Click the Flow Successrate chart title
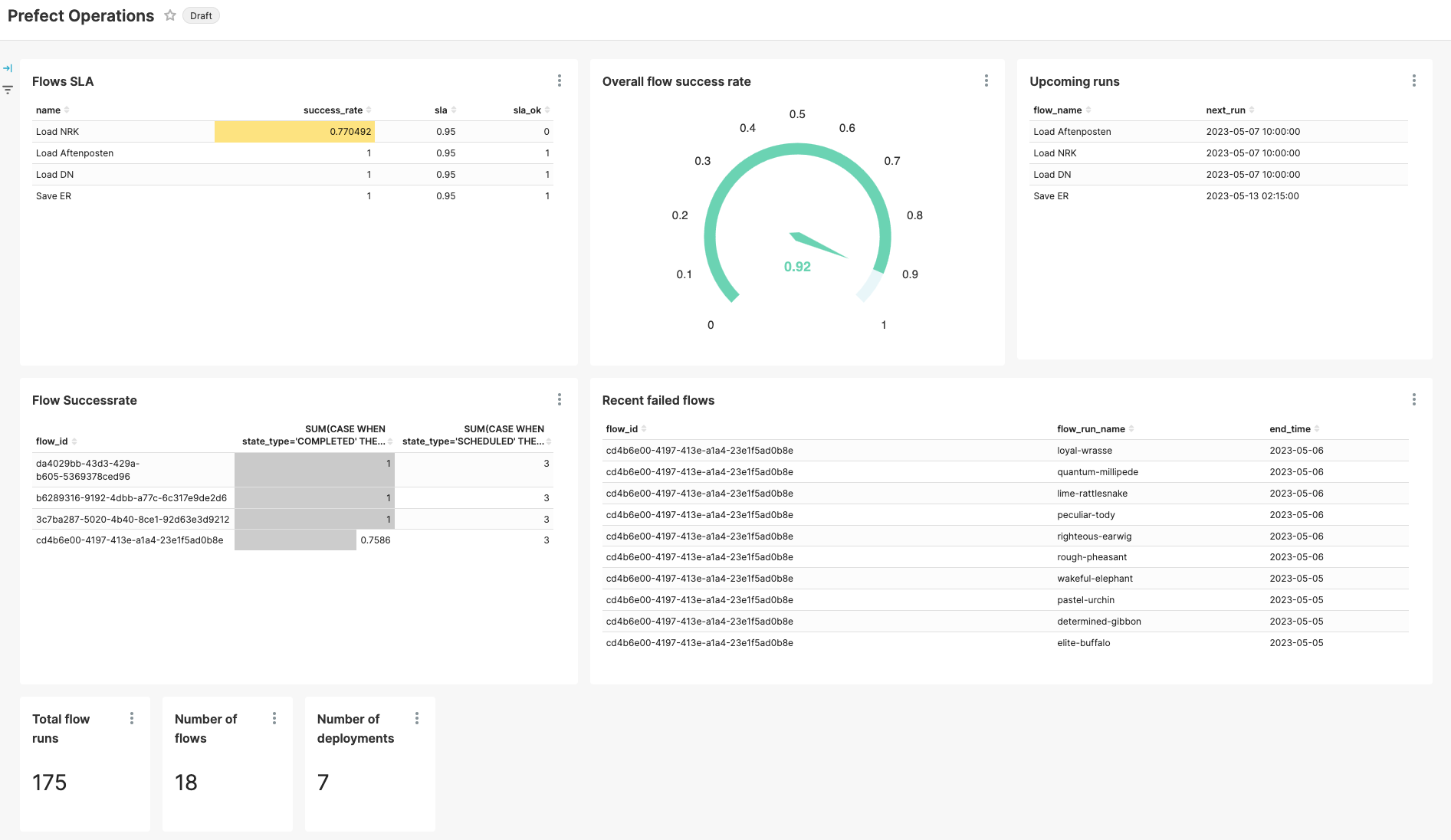 pyautogui.click(x=84, y=400)
